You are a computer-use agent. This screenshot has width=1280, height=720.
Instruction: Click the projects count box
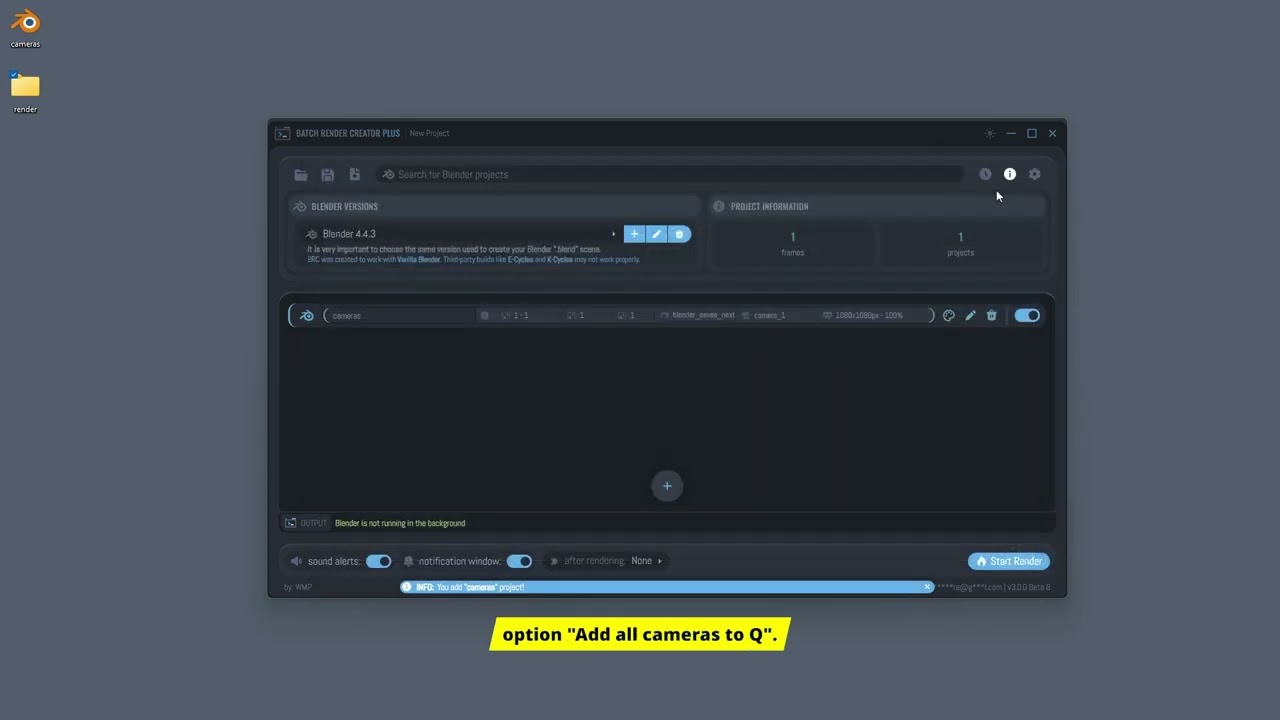tap(961, 244)
